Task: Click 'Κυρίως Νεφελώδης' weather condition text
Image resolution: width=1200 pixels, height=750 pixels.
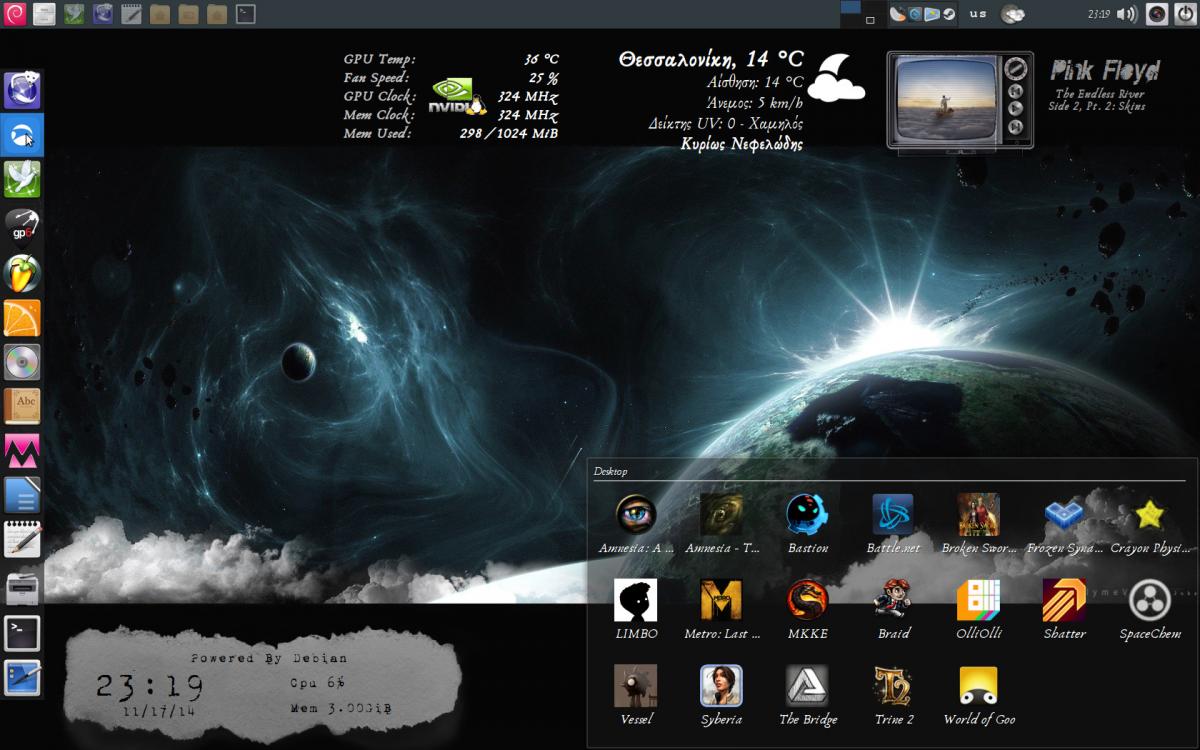Action: tap(741, 144)
